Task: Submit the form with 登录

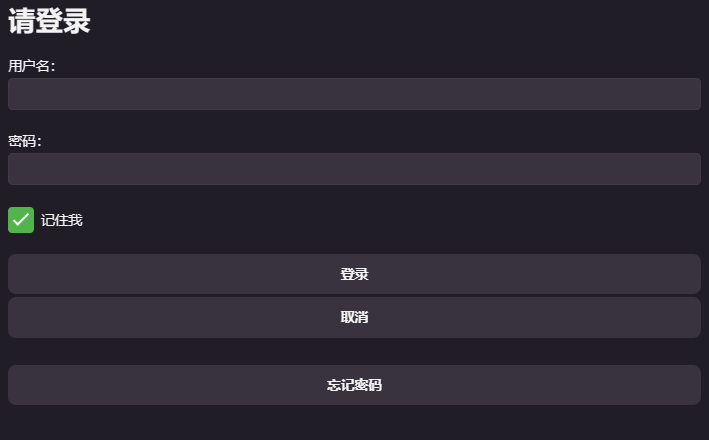Action: pyautogui.click(x=354, y=274)
